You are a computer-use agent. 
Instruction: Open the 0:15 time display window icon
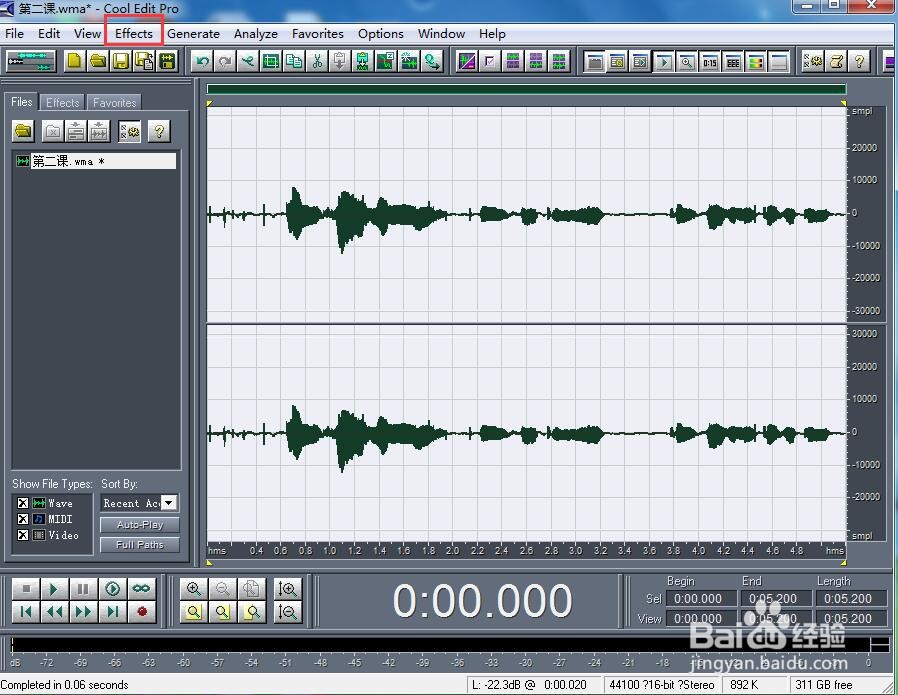pos(710,62)
